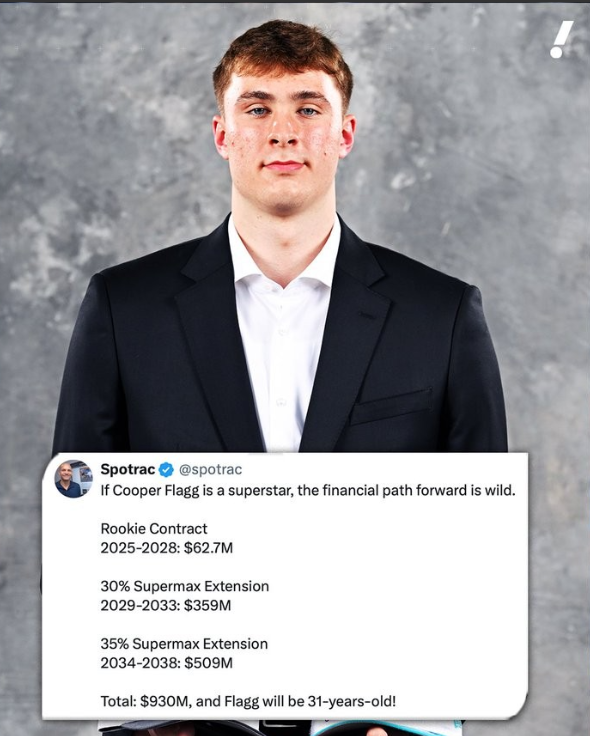Select the 2034-2038: $509M line
The width and height of the screenshot is (590, 736).
coord(167,663)
